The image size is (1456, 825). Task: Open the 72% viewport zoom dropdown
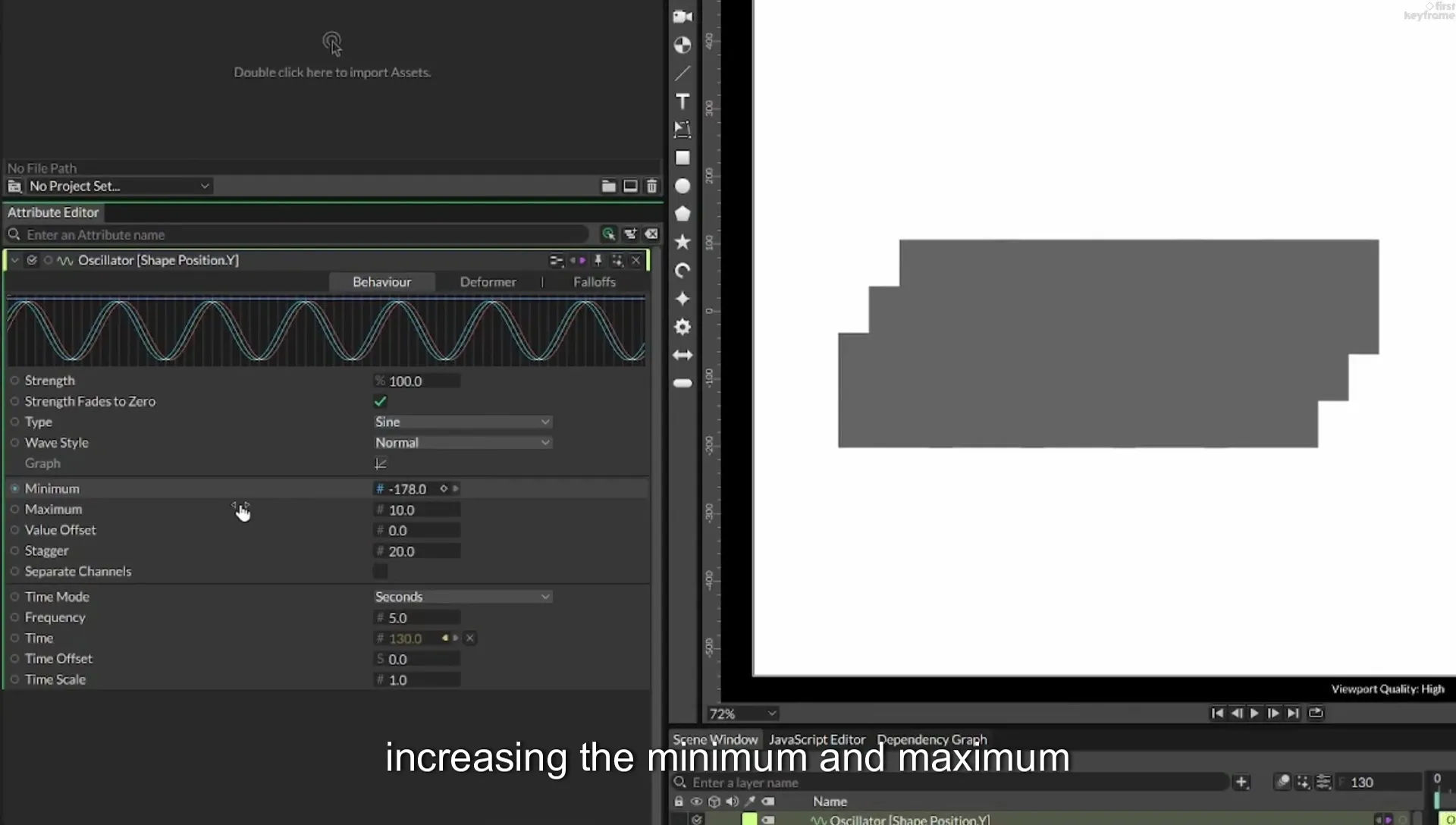(x=742, y=714)
